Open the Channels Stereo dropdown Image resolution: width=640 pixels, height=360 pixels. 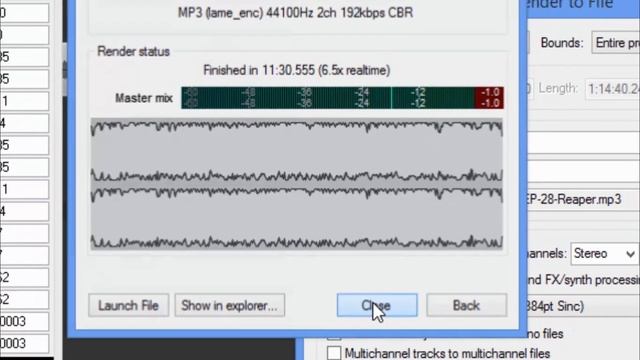(x=605, y=254)
